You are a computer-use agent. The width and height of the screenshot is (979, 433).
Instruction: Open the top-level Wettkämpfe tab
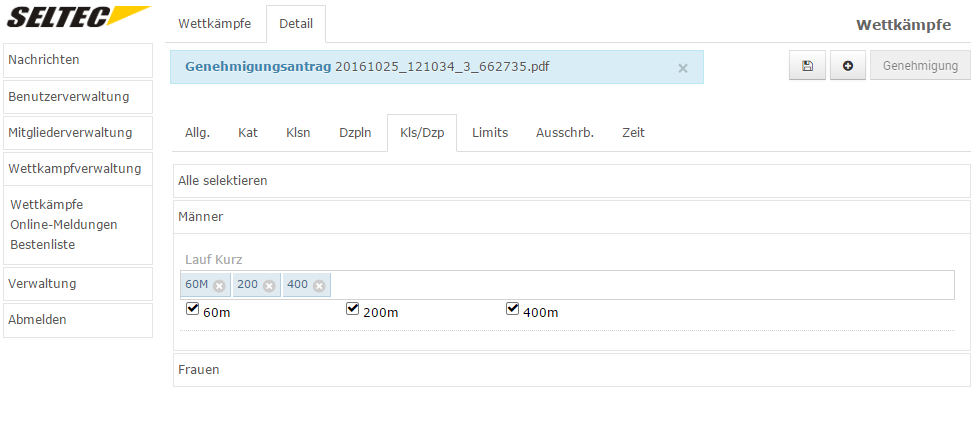coord(215,24)
